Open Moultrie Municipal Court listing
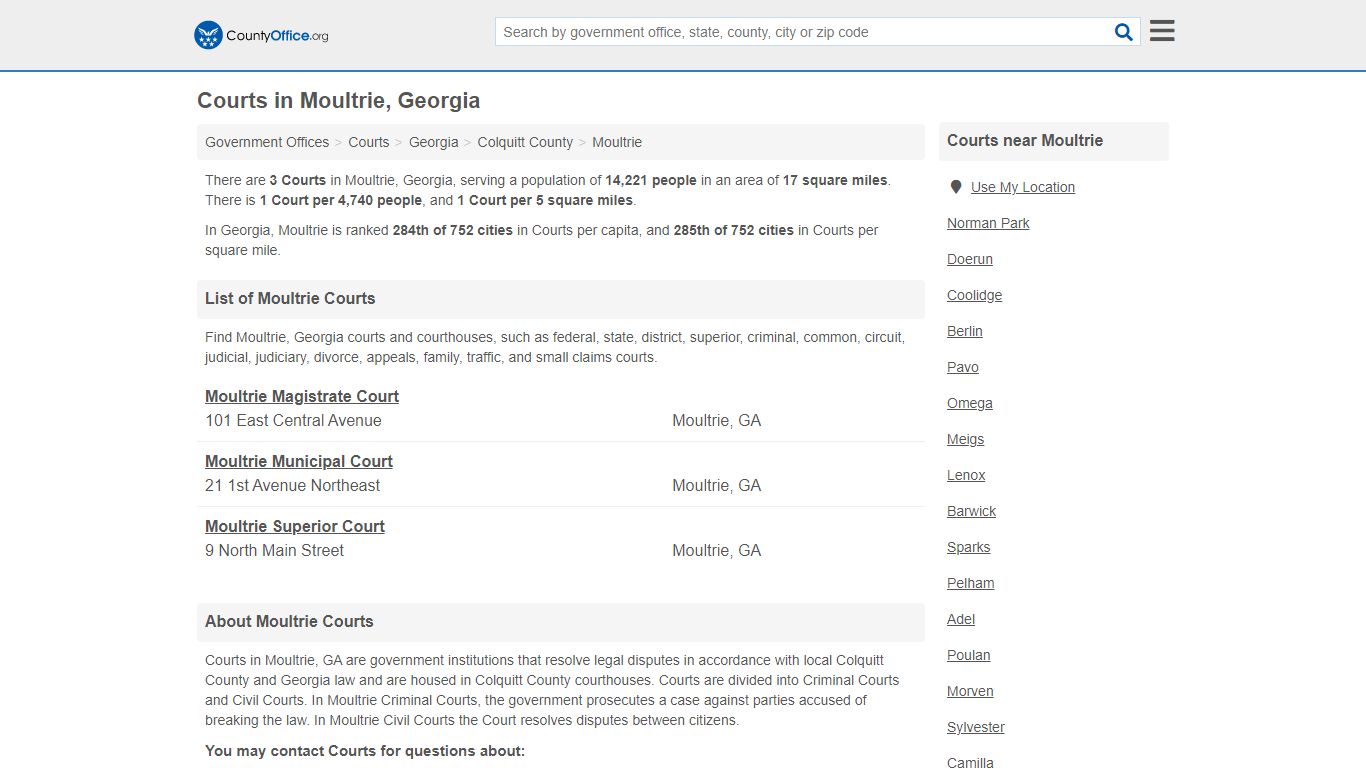1366x768 pixels. [299, 461]
